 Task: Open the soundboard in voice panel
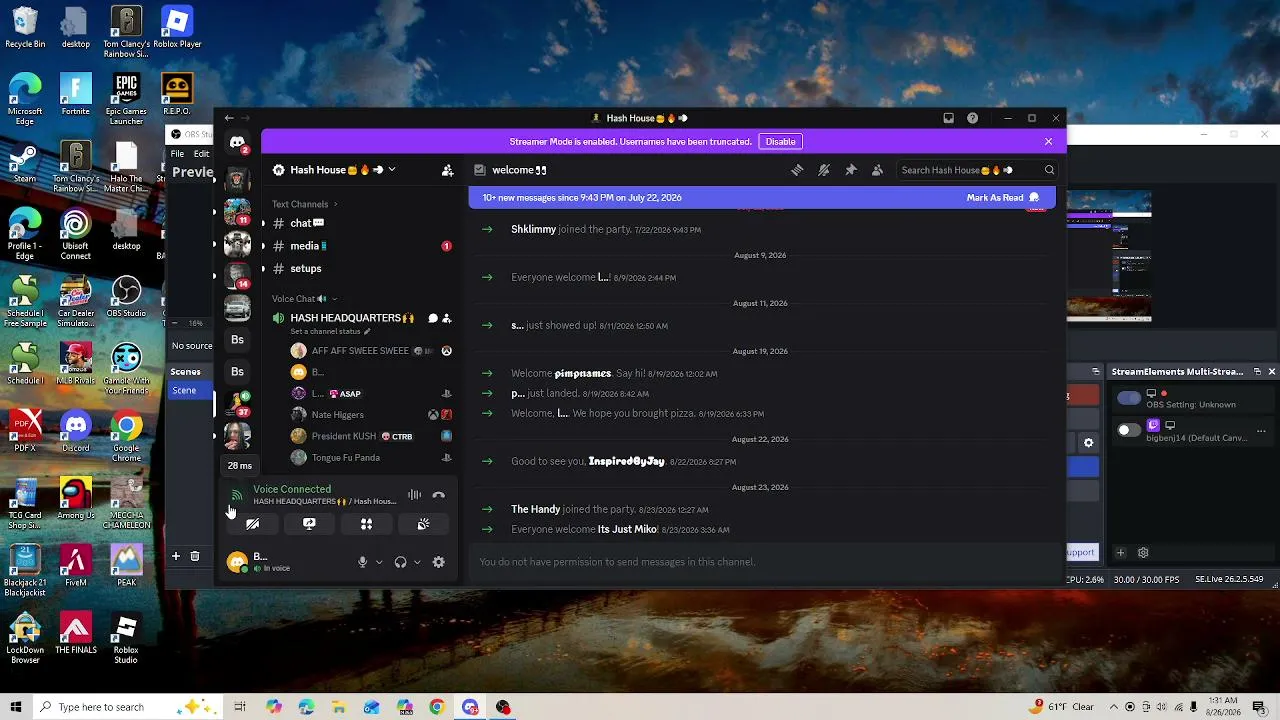point(423,524)
